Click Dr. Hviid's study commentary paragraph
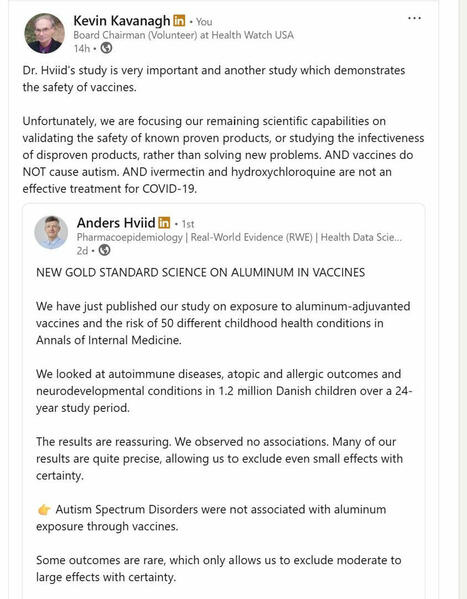The height and width of the screenshot is (599, 467). [x=214, y=79]
